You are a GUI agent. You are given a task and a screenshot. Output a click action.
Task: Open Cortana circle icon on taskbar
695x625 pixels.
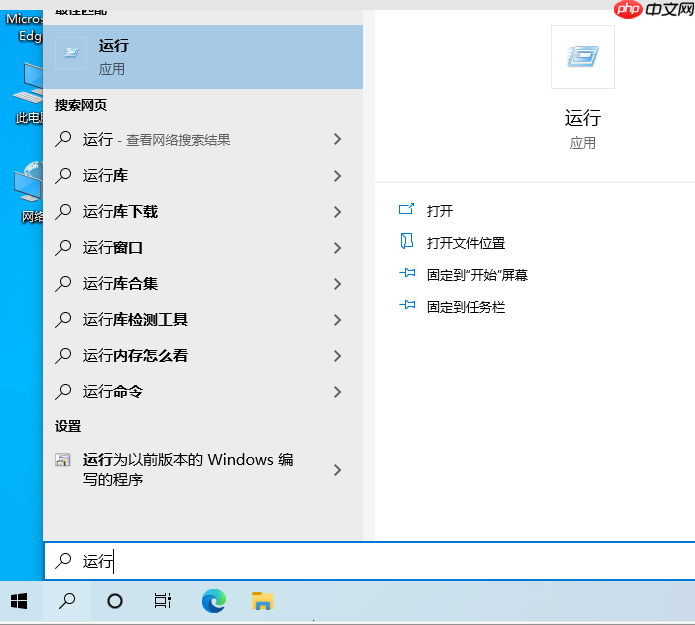click(115, 602)
